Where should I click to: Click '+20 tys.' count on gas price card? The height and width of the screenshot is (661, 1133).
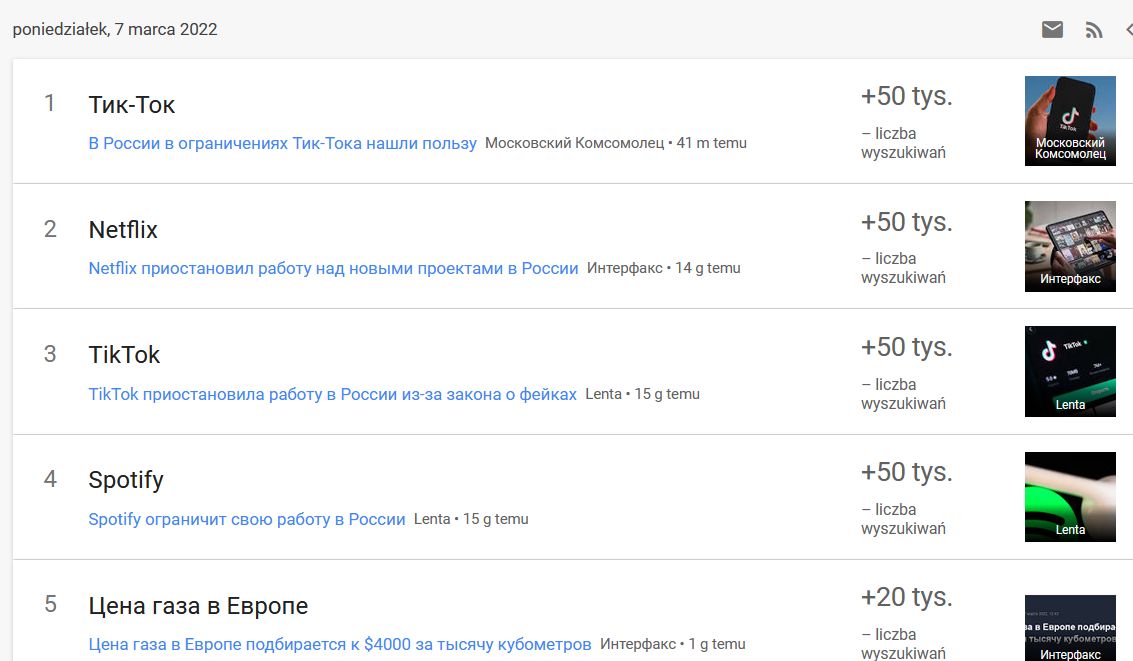tap(908, 596)
